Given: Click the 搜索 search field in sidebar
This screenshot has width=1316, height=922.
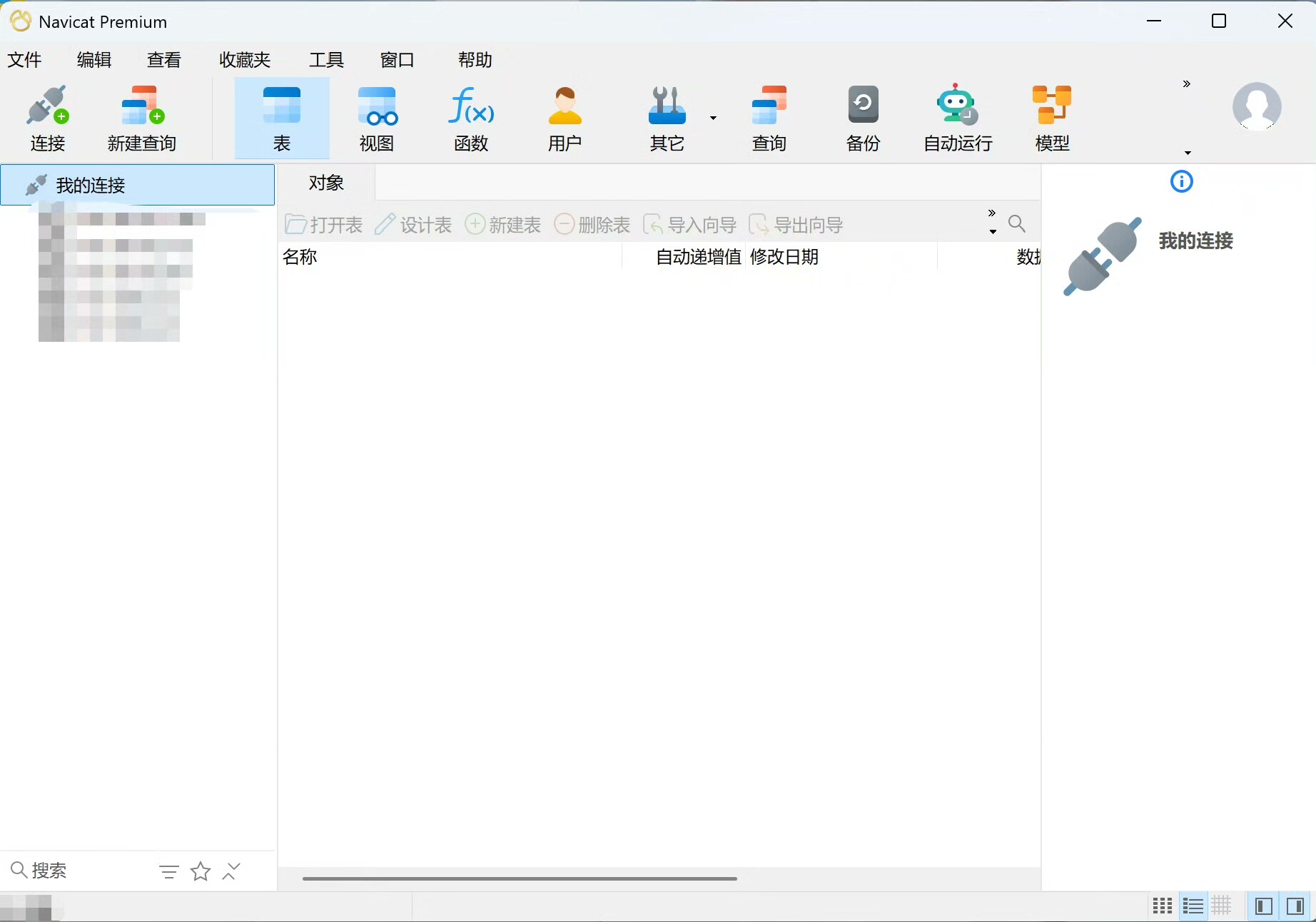Looking at the screenshot, I should tap(79, 871).
